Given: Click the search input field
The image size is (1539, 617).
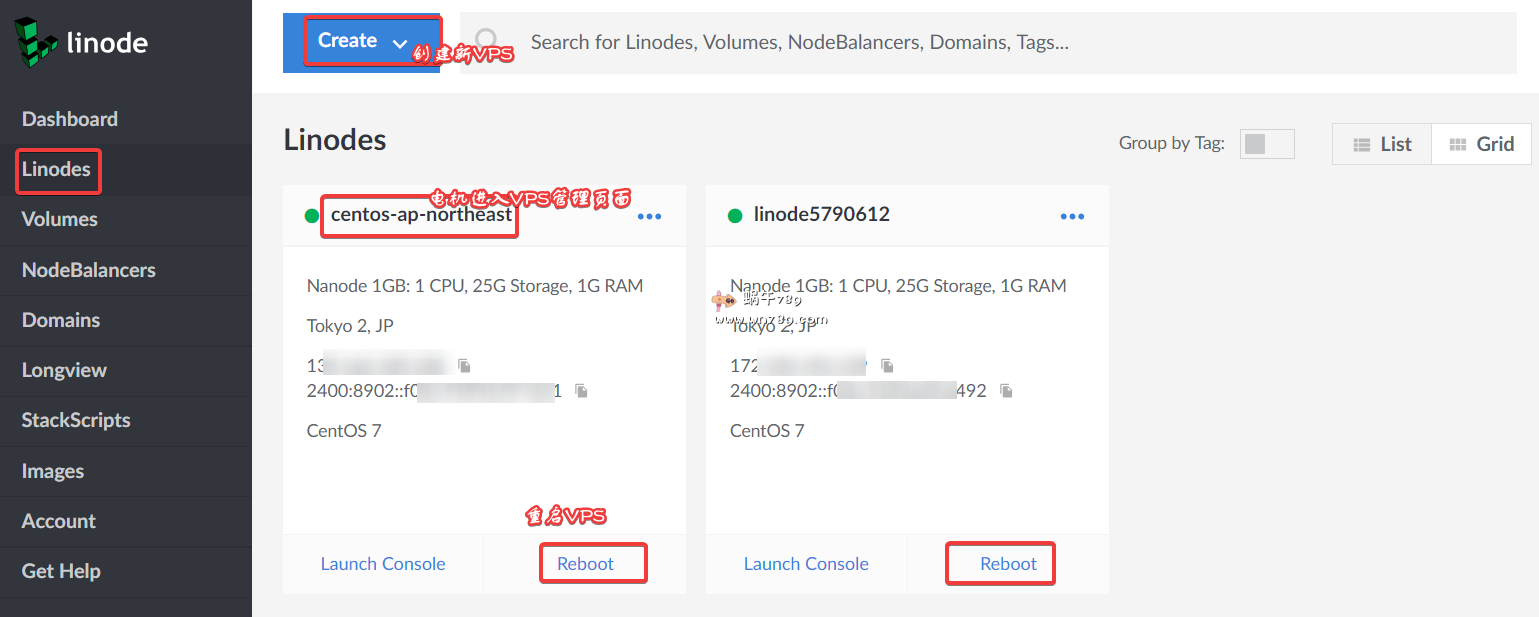Looking at the screenshot, I should pos(800,42).
